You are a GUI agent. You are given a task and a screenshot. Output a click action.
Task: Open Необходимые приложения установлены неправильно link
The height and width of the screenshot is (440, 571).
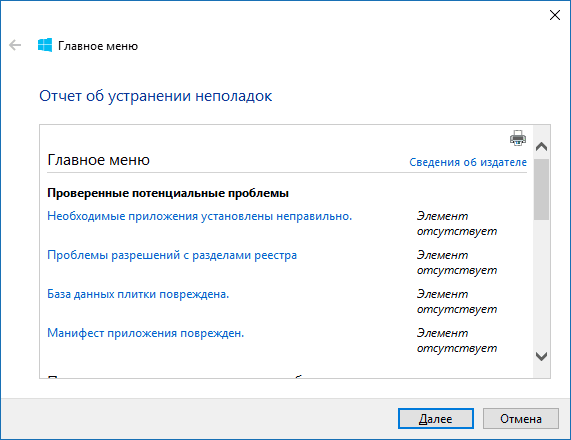(200, 216)
